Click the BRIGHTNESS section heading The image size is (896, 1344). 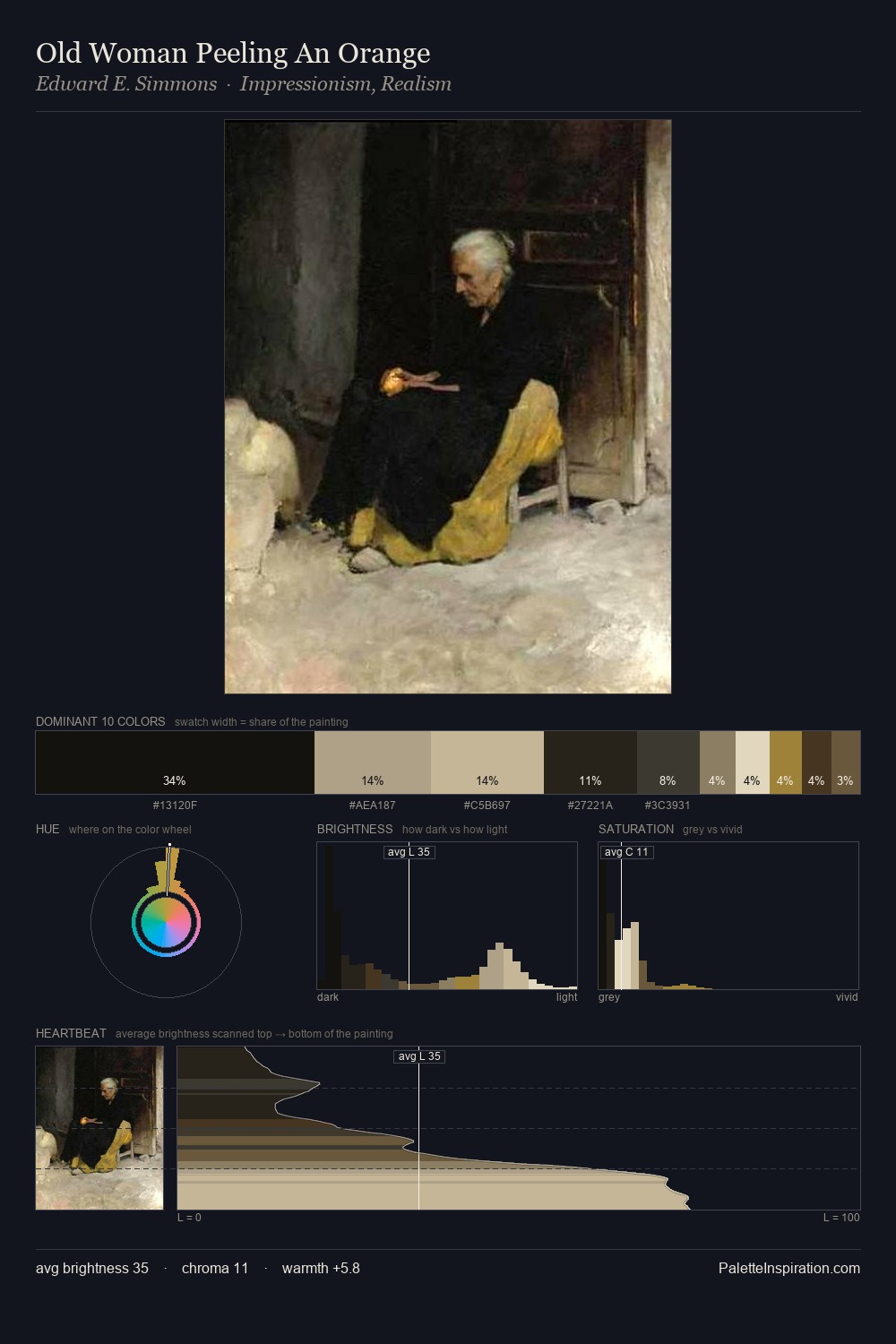coord(355,829)
